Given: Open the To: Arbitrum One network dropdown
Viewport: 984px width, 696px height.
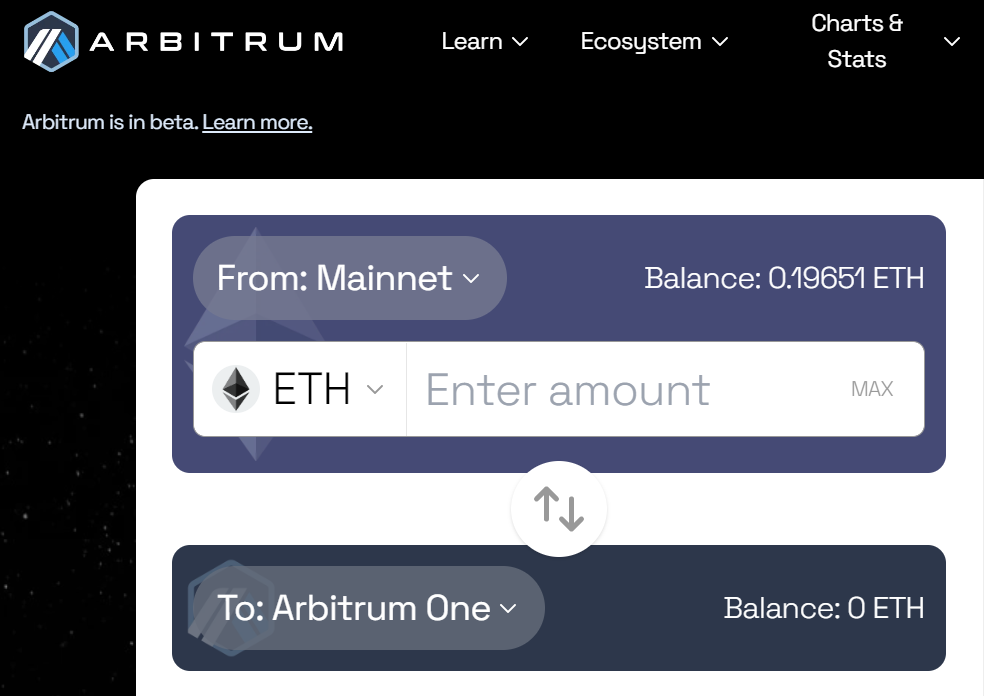Looking at the screenshot, I should (367, 608).
